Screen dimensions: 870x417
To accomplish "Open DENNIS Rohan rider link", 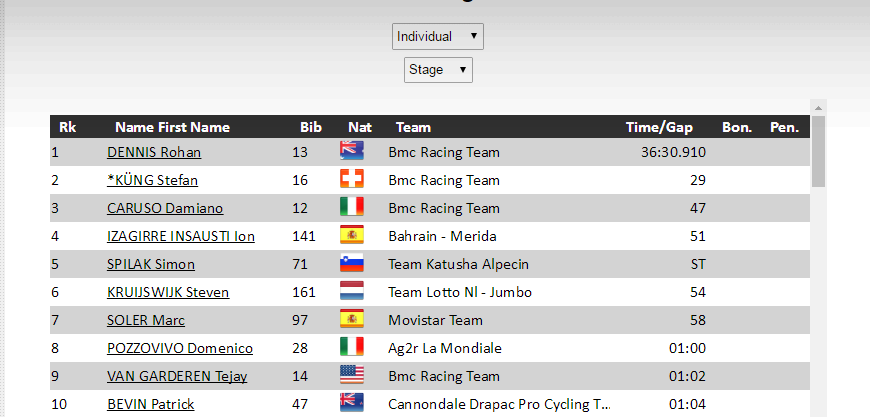I will pyautogui.click(x=154, y=152).
